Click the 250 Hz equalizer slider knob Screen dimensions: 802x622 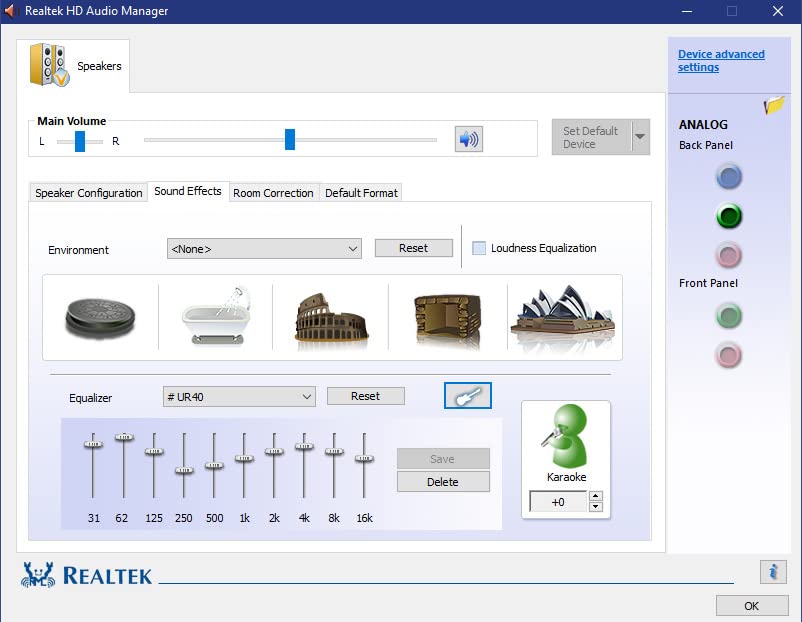[x=184, y=470]
